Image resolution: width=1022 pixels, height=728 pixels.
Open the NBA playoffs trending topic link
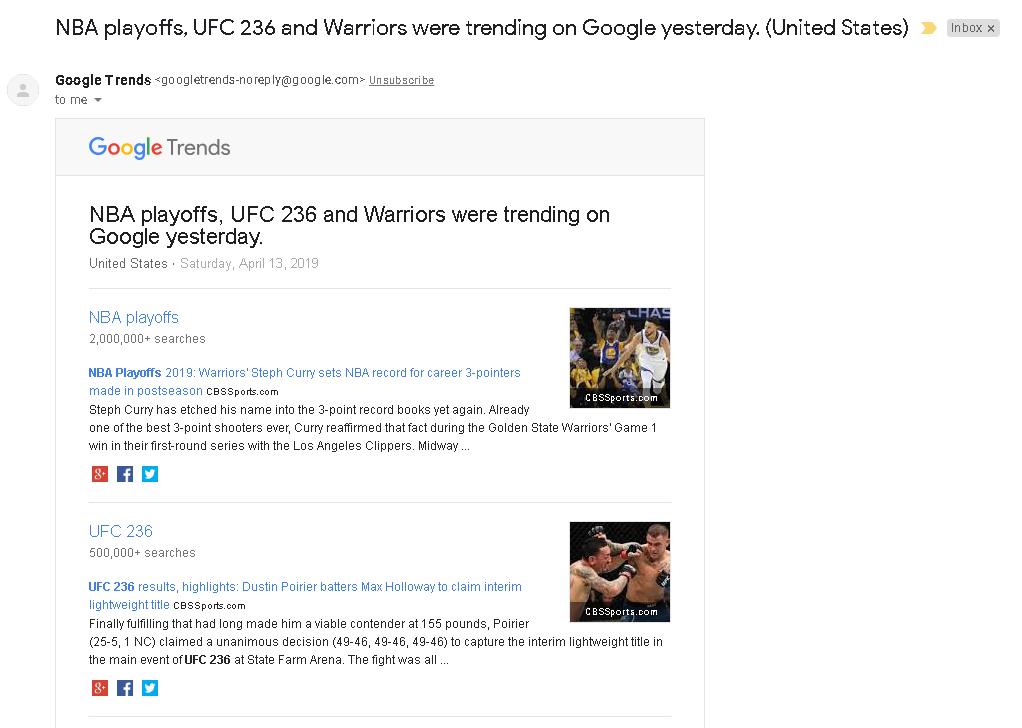click(134, 317)
